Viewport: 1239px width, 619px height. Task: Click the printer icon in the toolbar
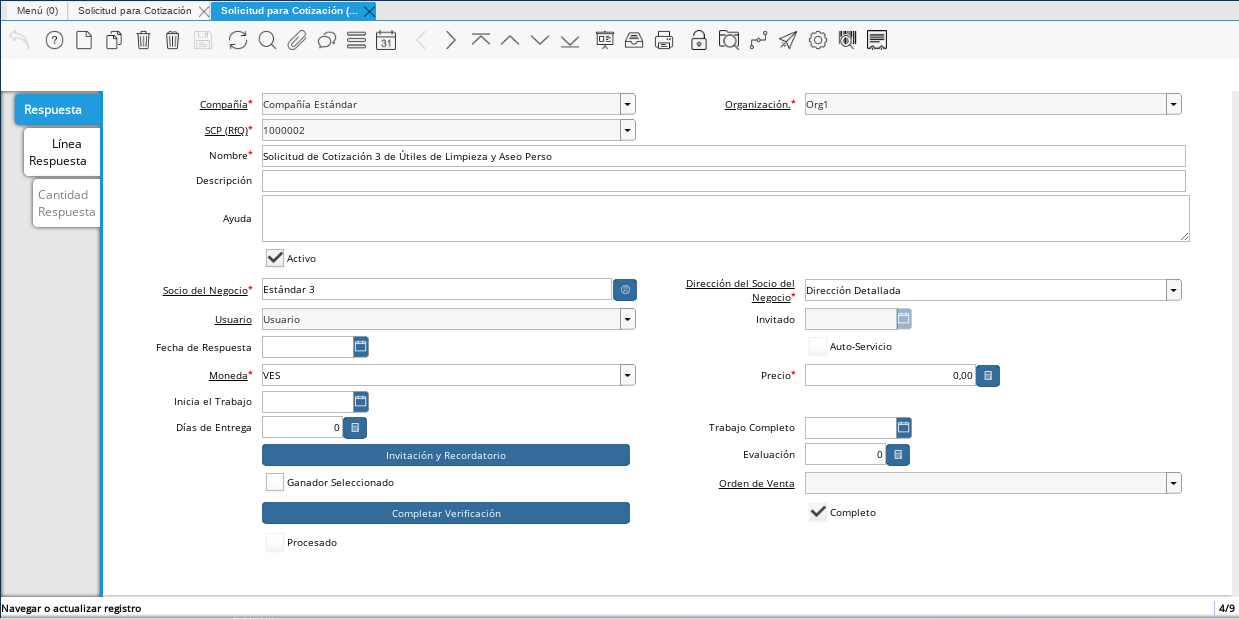coord(664,40)
